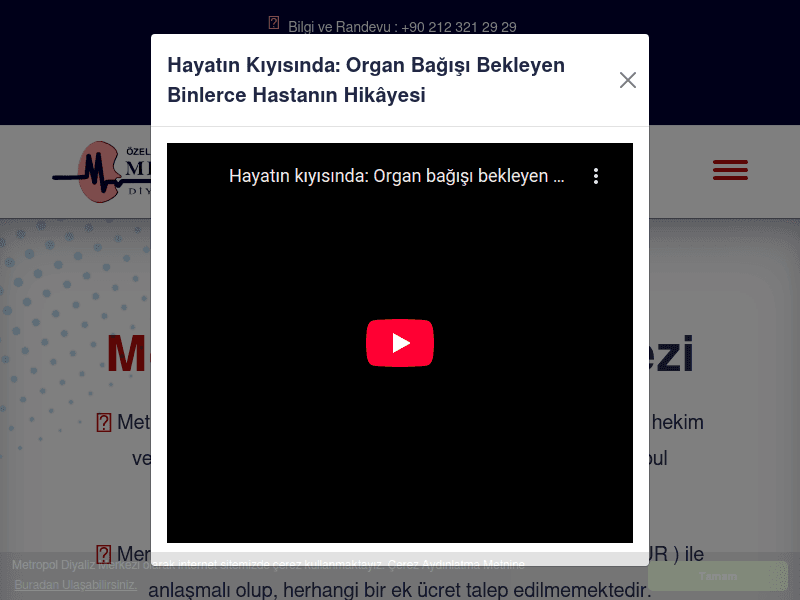The image size is (800, 600).
Task: Dismiss the video popup with the X
Action: (628, 80)
